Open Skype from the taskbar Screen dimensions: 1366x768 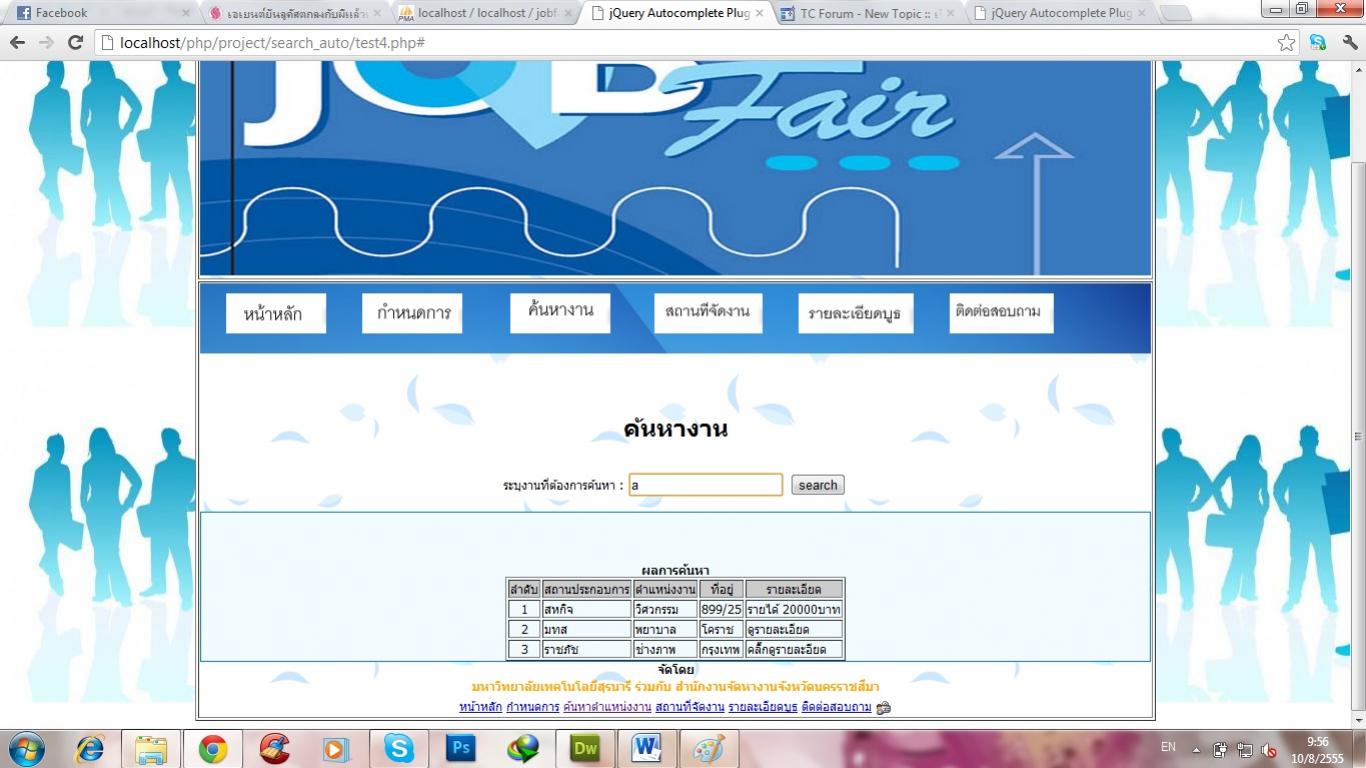[398, 749]
